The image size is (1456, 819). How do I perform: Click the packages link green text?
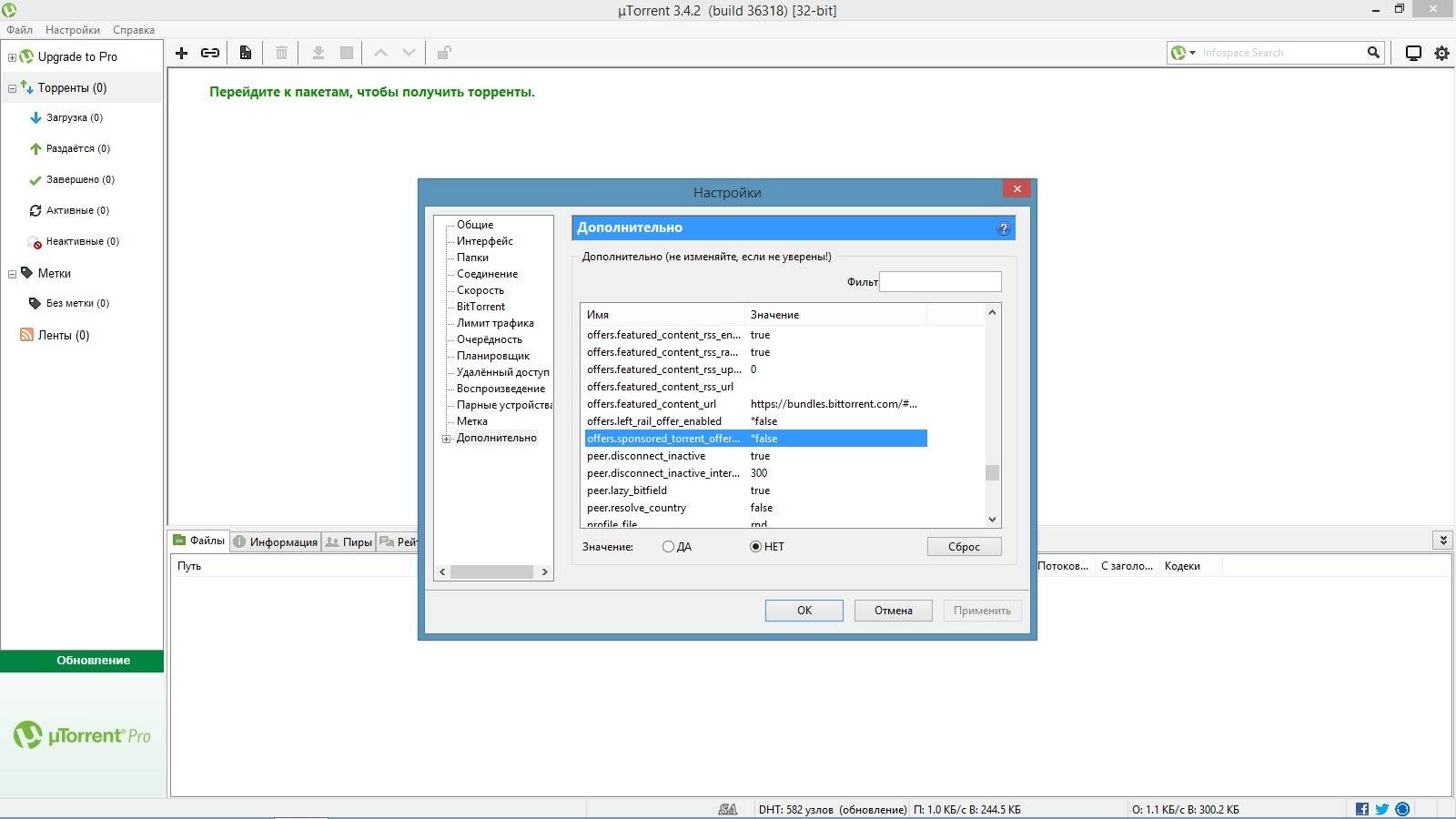[372, 92]
